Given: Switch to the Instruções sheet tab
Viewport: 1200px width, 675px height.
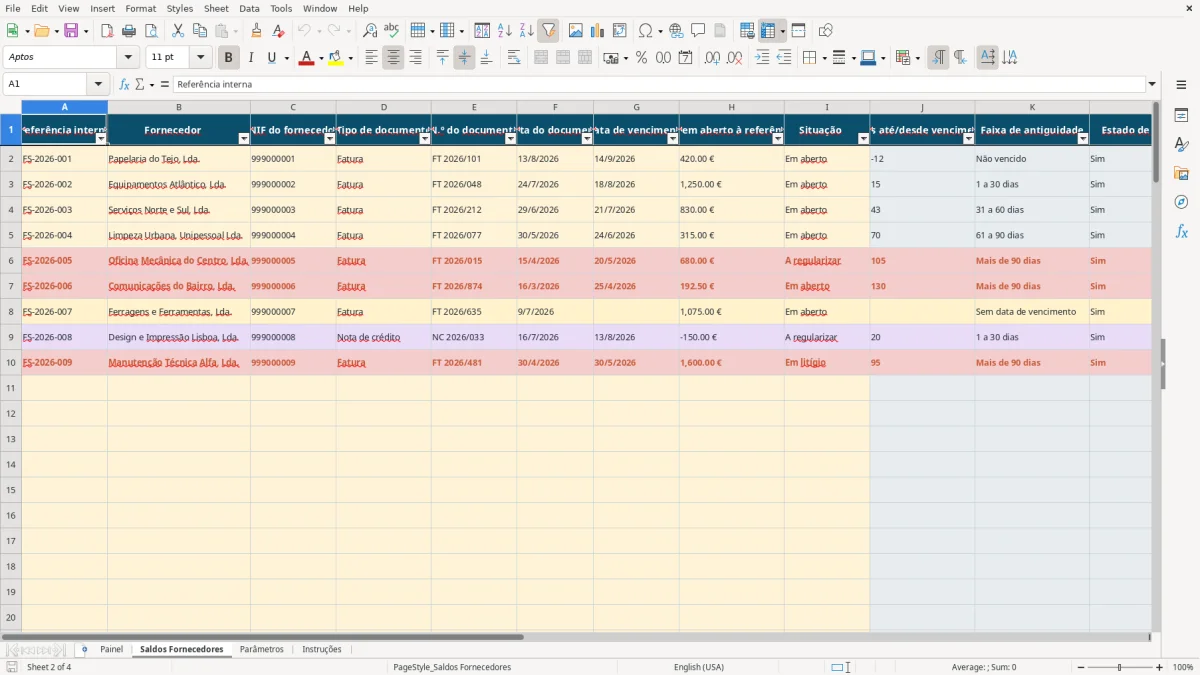Looking at the screenshot, I should (322, 649).
